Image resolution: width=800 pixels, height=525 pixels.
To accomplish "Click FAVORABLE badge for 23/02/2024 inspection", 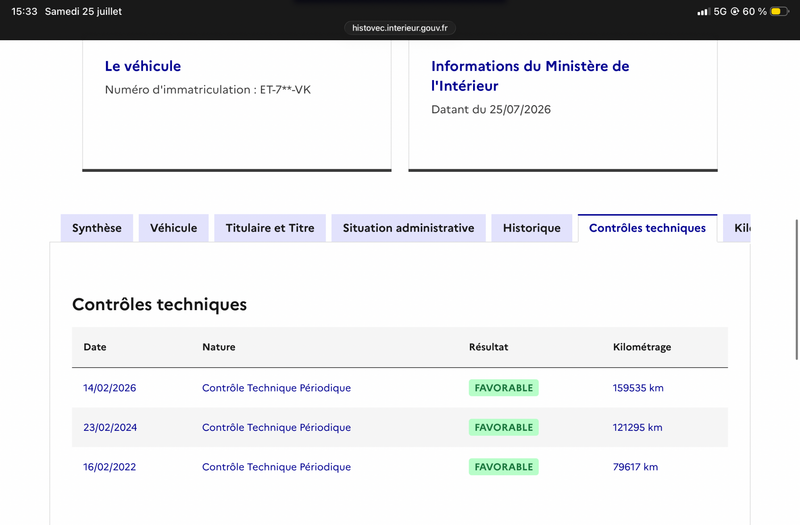I will [x=504, y=428].
